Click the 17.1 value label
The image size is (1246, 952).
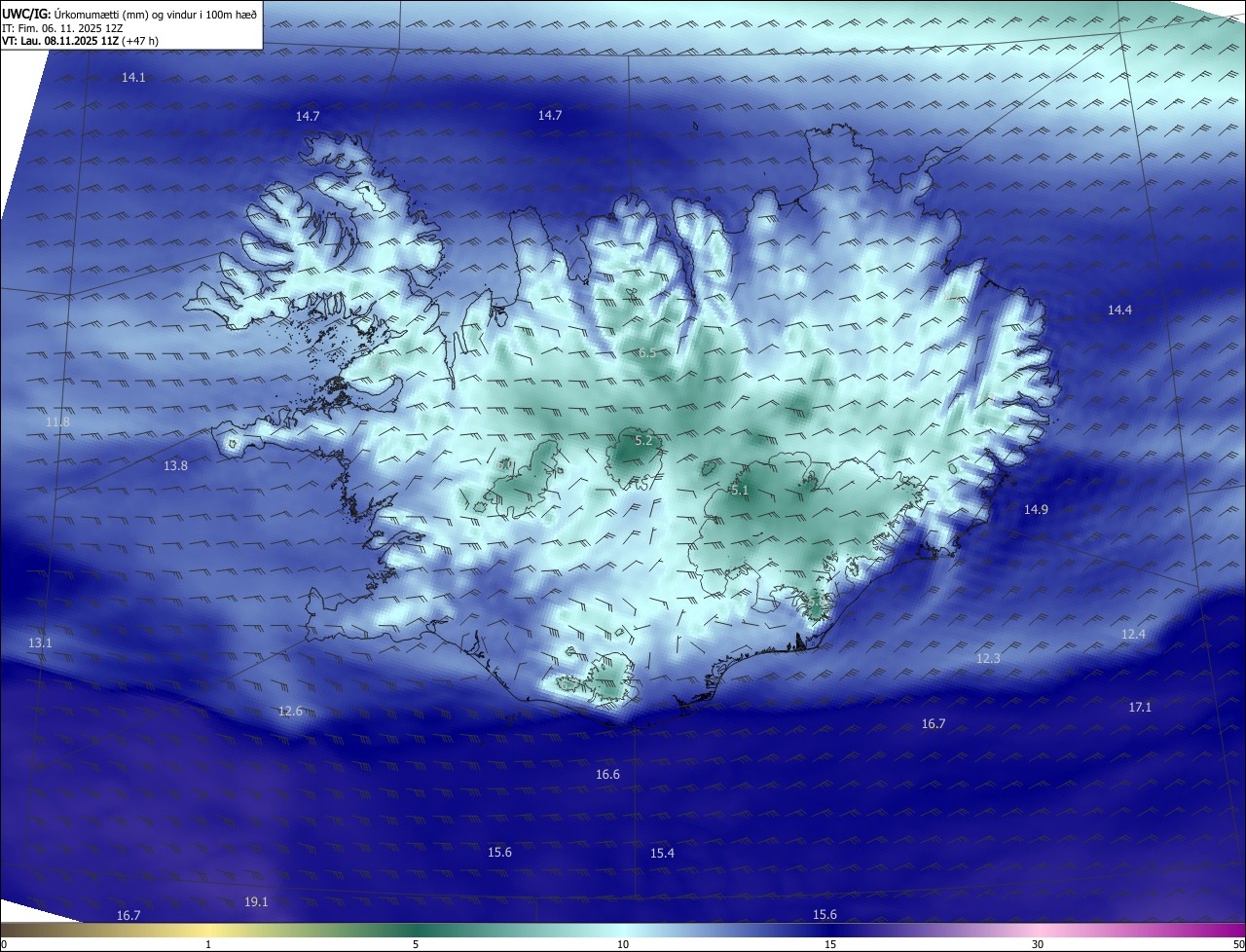tap(1140, 707)
